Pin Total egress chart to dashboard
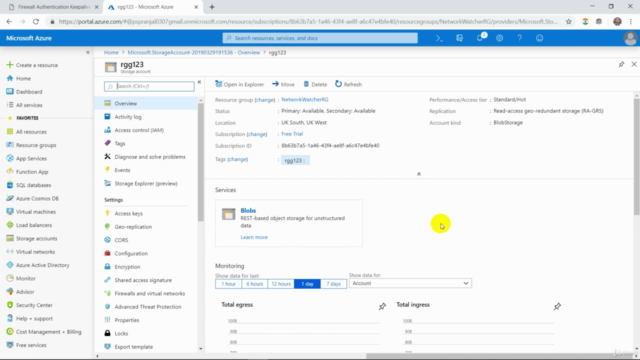640x360 pixels. 382,306
